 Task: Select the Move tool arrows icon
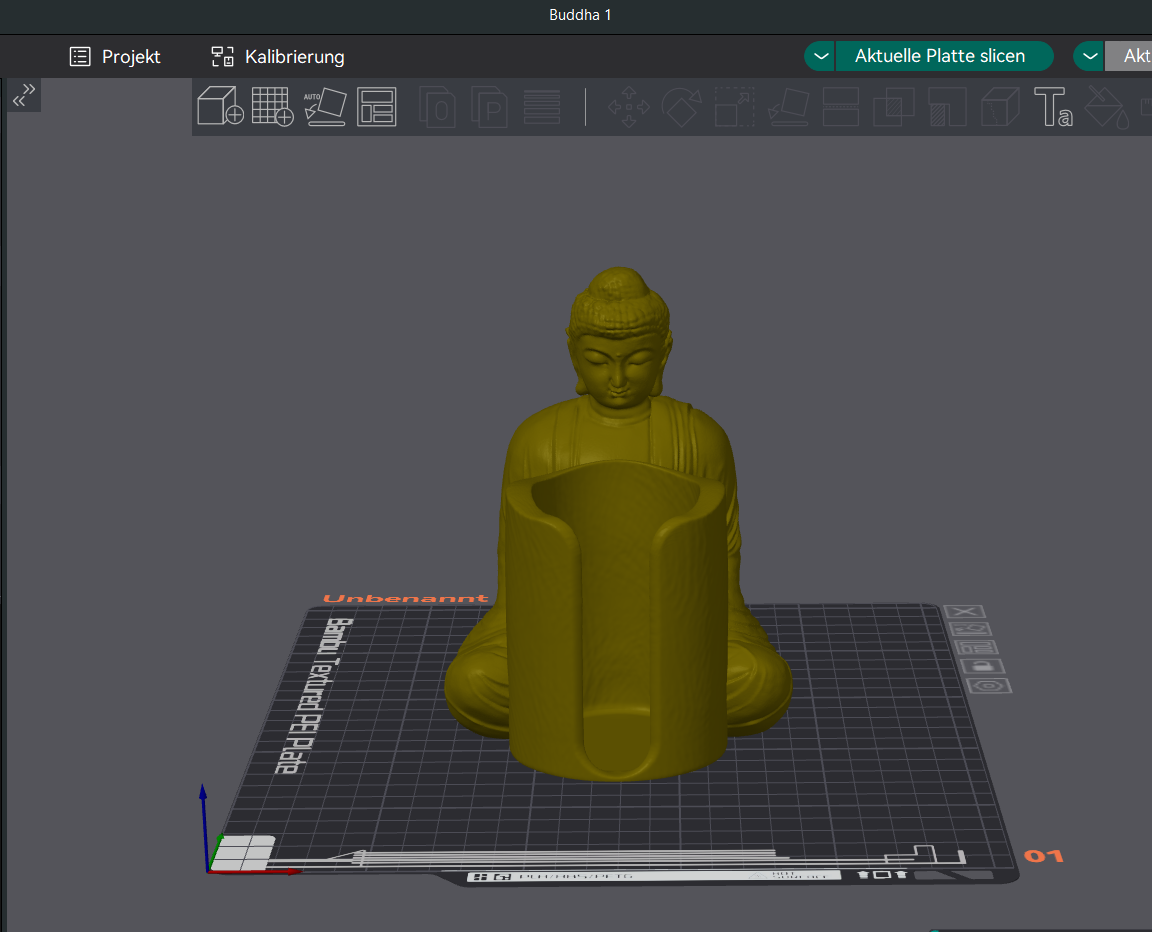click(629, 106)
